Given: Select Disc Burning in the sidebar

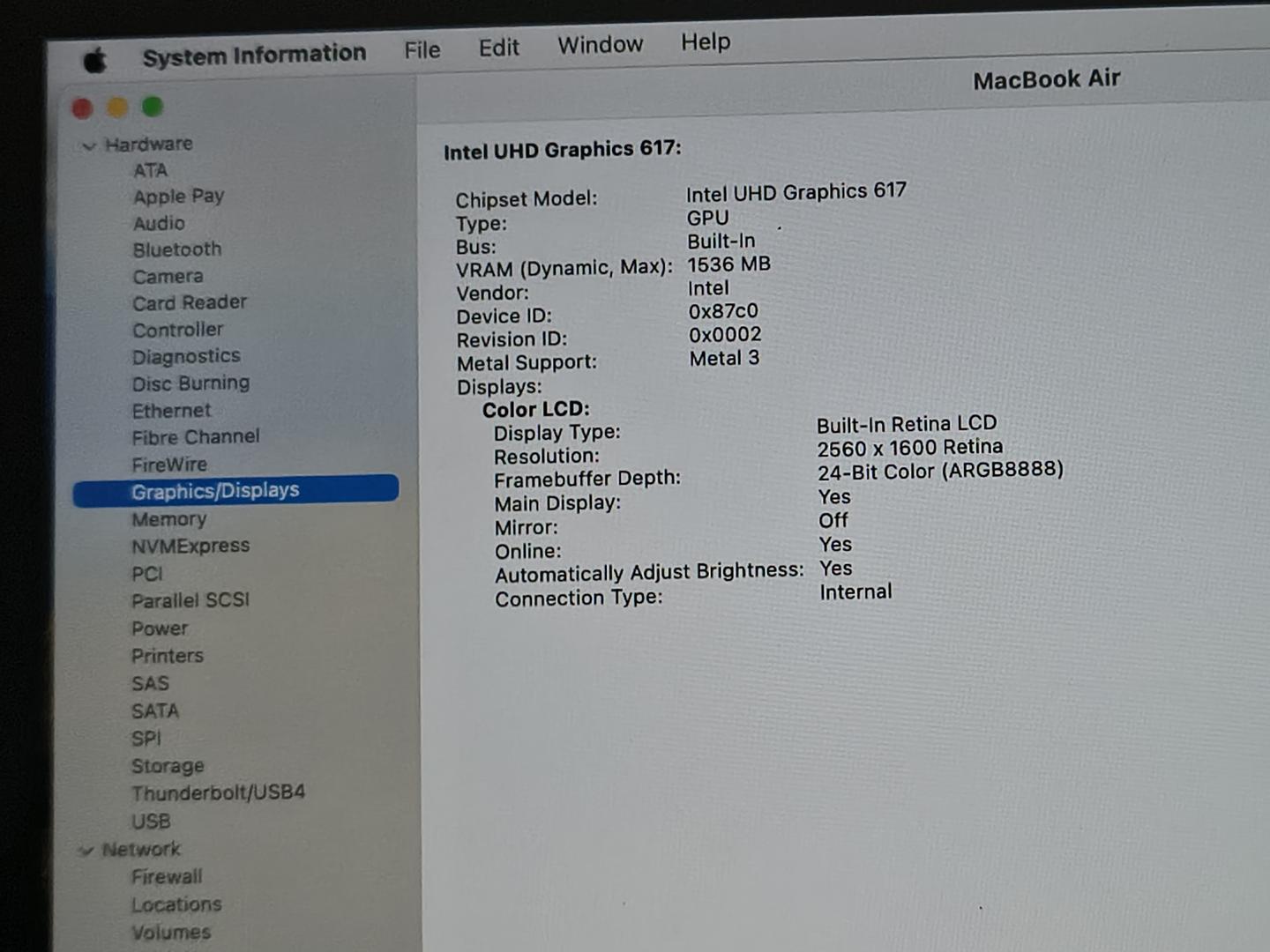Looking at the screenshot, I should click(190, 383).
